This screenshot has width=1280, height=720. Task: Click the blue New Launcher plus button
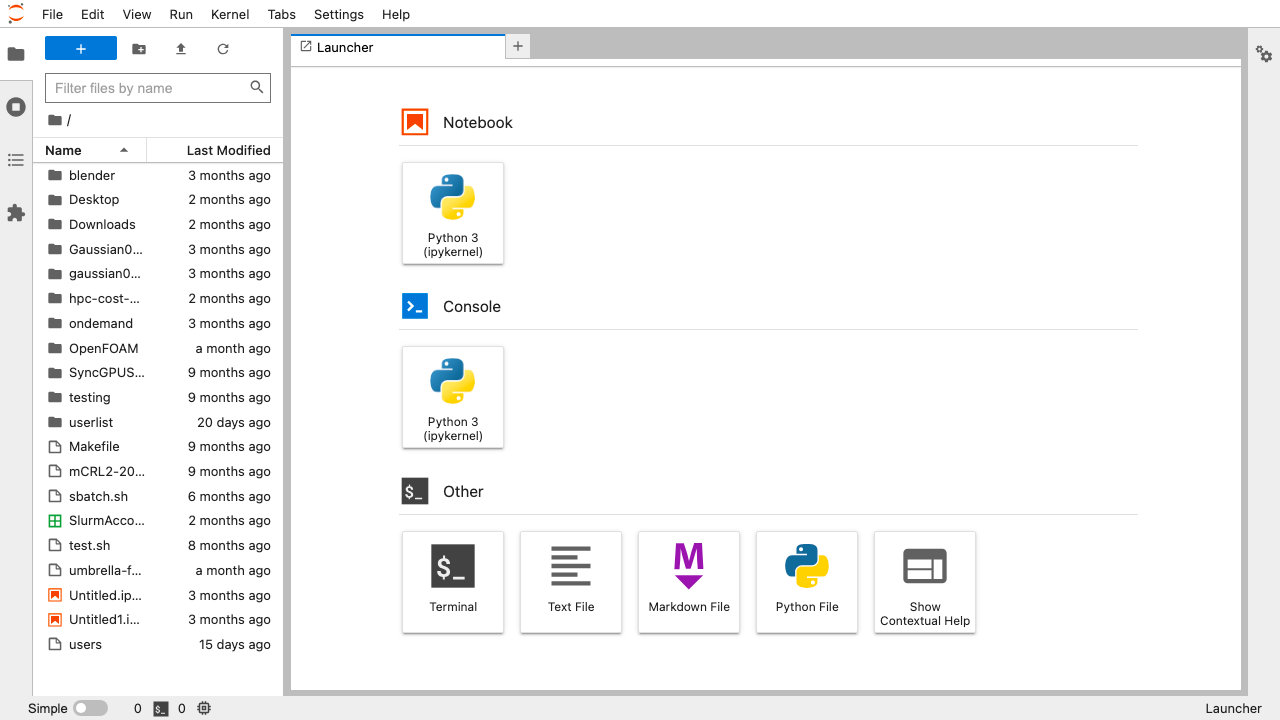pyautogui.click(x=81, y=49)
